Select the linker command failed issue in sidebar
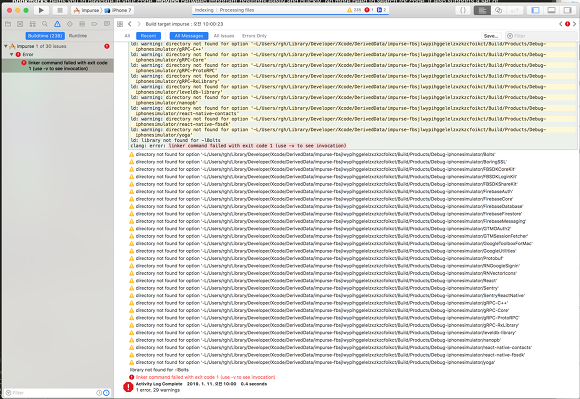 (58, 65)
